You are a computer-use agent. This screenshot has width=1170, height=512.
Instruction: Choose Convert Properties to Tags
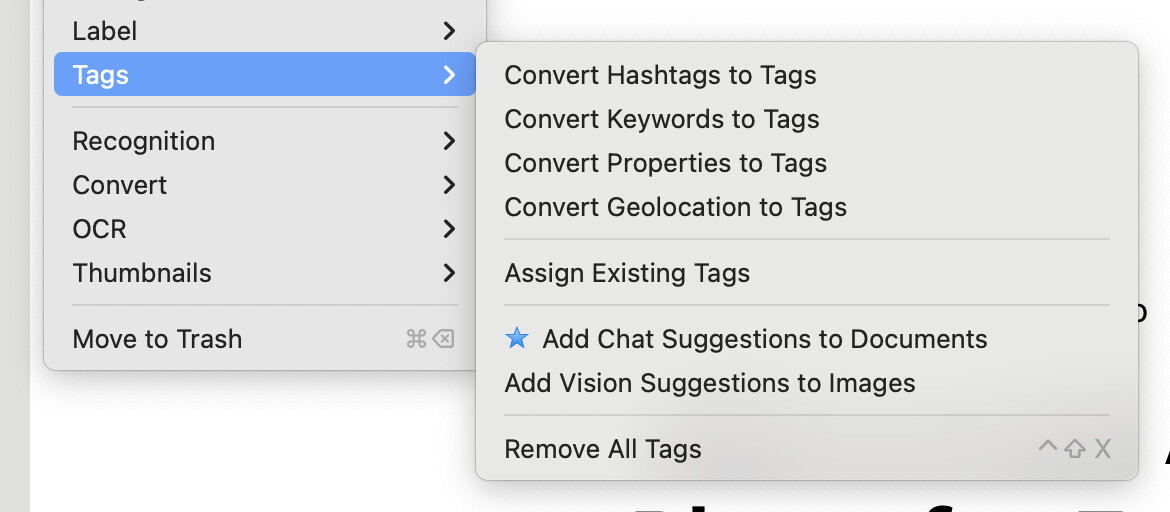(x=665, y=163)
